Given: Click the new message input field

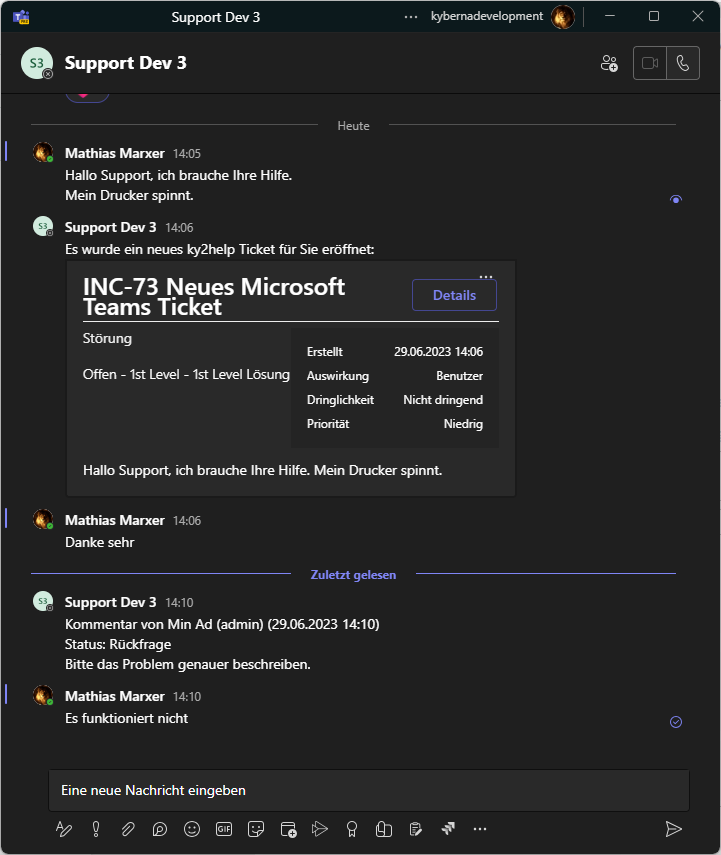Looking at the screenshot, I should point(370,790).
